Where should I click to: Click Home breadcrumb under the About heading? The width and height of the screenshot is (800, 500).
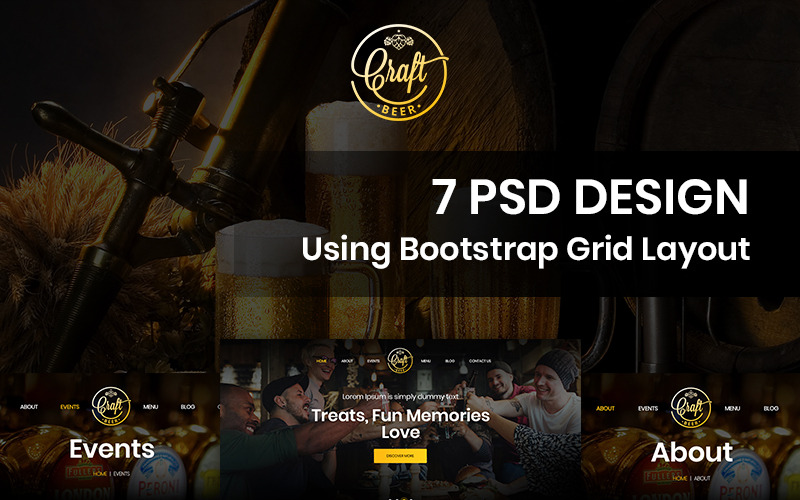pos(680,478)
